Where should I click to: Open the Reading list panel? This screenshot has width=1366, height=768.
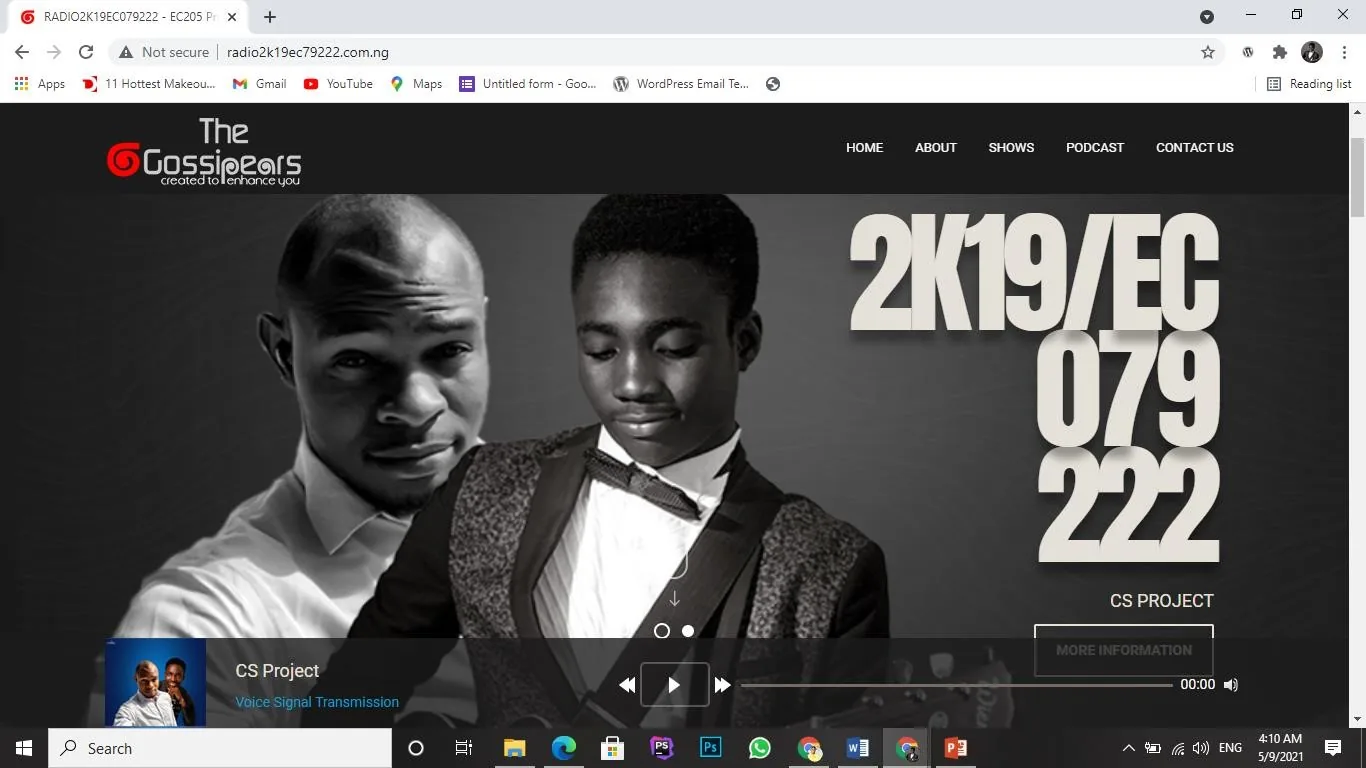click(x=1309, y=84)
